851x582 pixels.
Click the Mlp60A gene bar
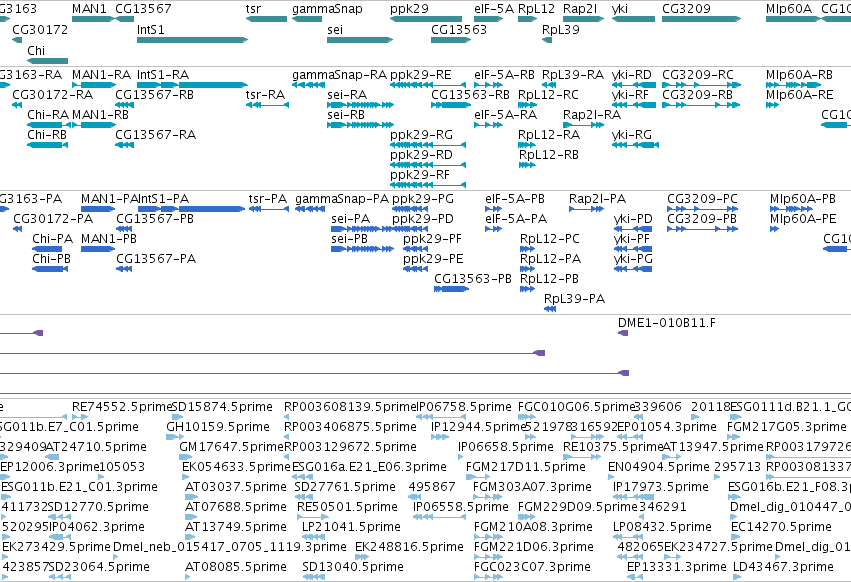pos(793,19)
